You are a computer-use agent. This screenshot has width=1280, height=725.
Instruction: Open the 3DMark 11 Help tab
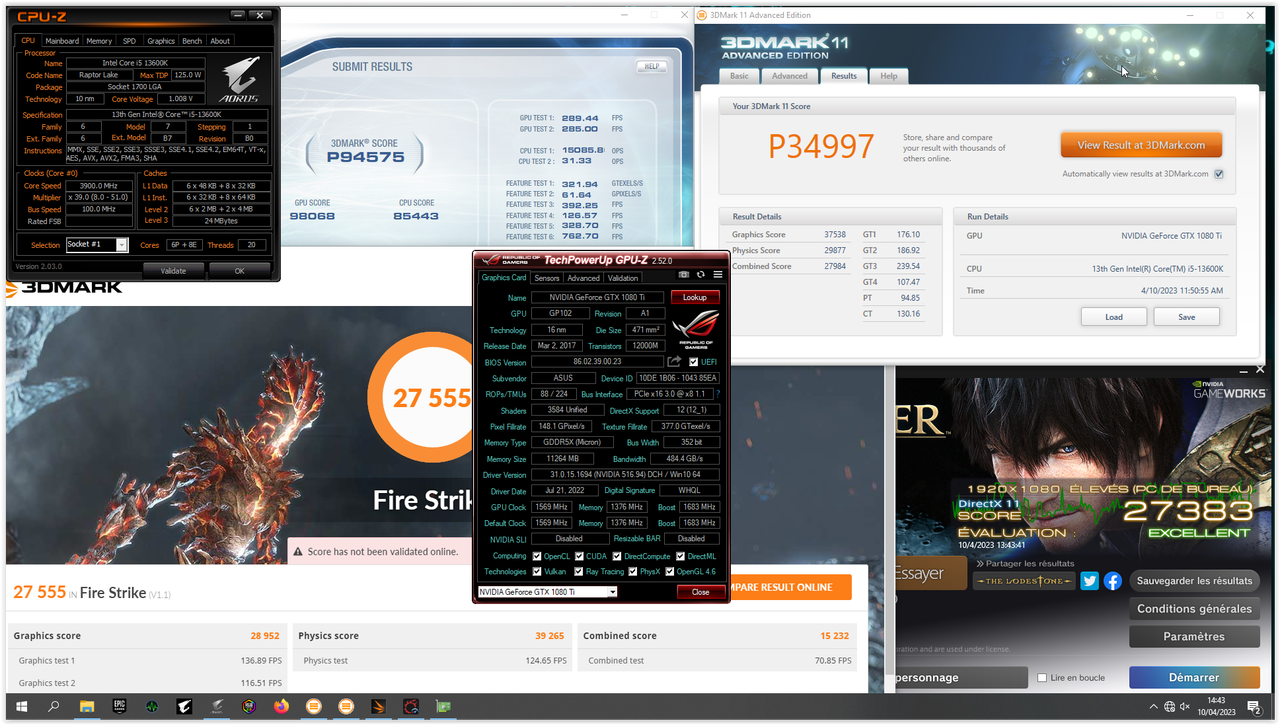[x=888, y=76]
